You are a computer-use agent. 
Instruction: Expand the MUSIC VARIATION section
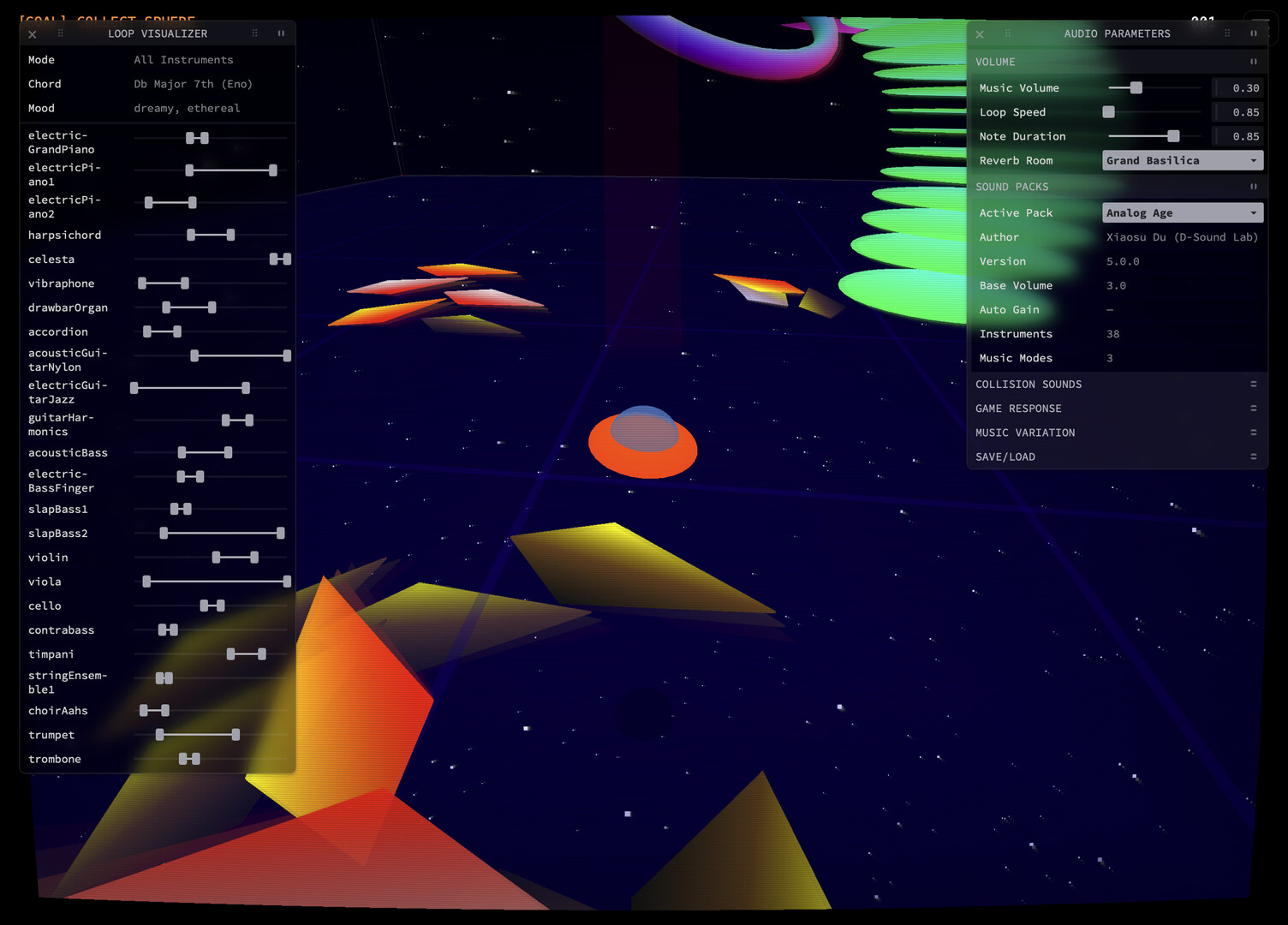pyautogui.click(x=1253, y=433)
